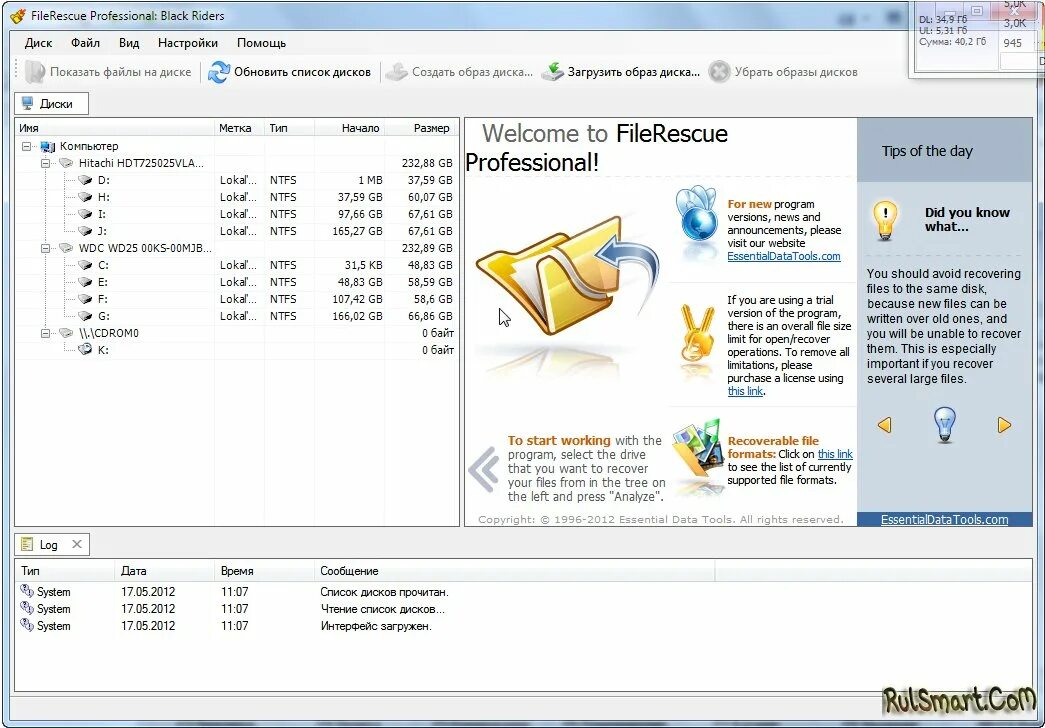Screen dimensions: 1045x728
Task: Open the Помощь menu
Action: [261, 43]
